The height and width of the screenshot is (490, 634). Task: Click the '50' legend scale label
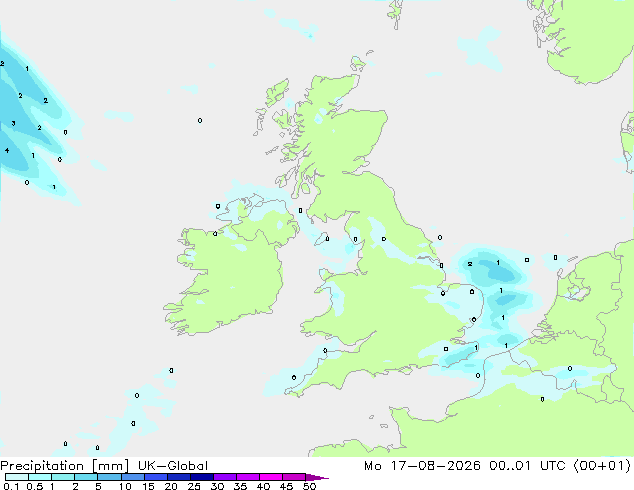tap(309, 486)
